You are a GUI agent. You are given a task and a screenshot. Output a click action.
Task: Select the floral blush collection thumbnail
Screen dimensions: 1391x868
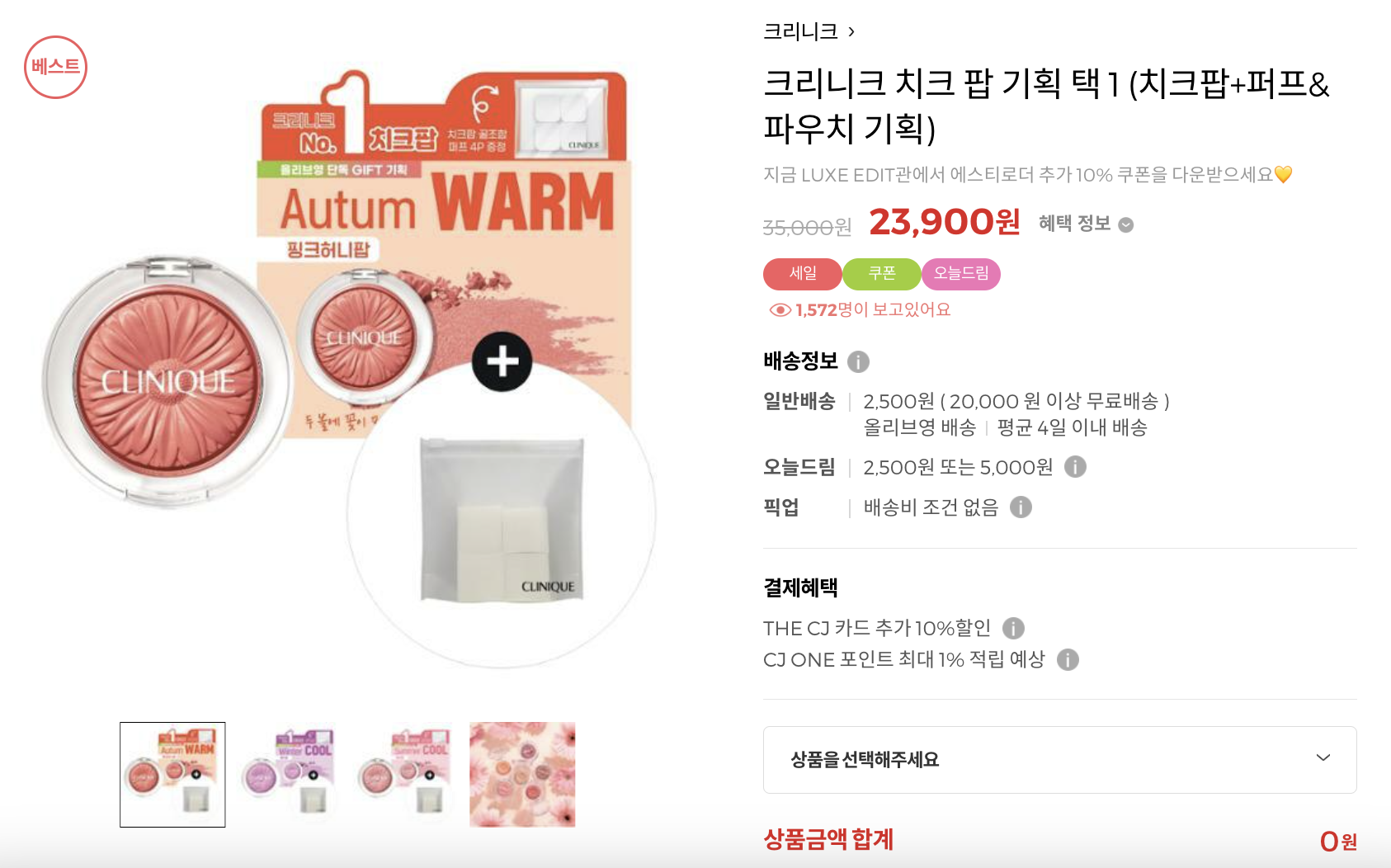522,775
